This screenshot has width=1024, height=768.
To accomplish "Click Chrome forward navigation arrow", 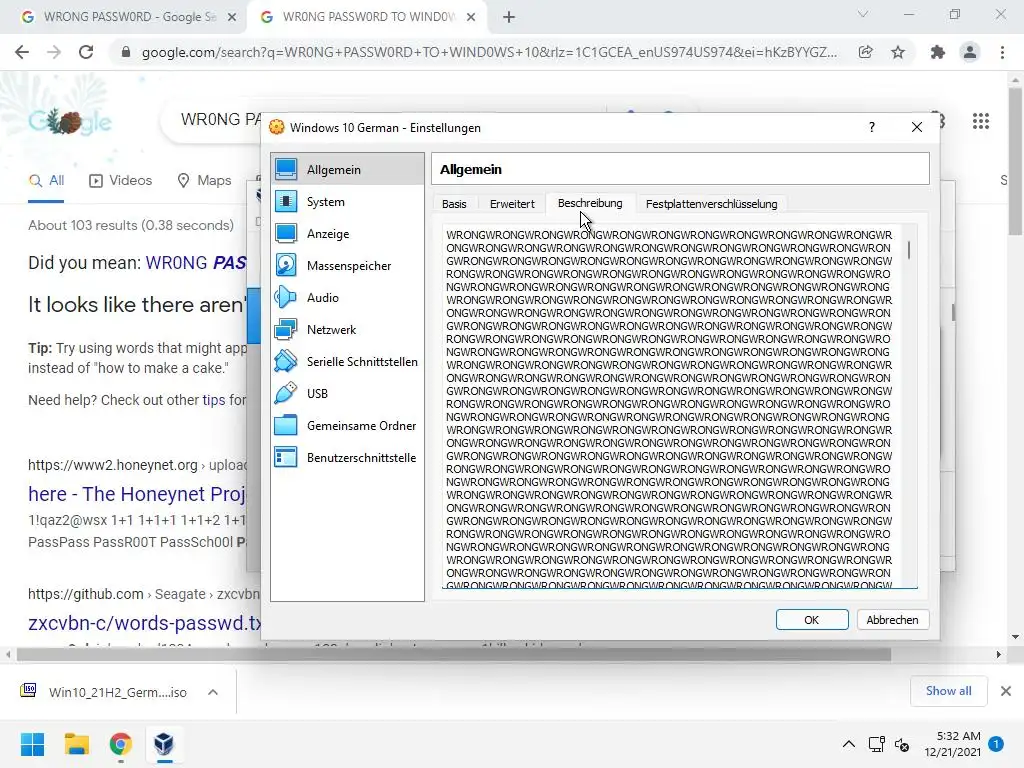I will 54,52.
